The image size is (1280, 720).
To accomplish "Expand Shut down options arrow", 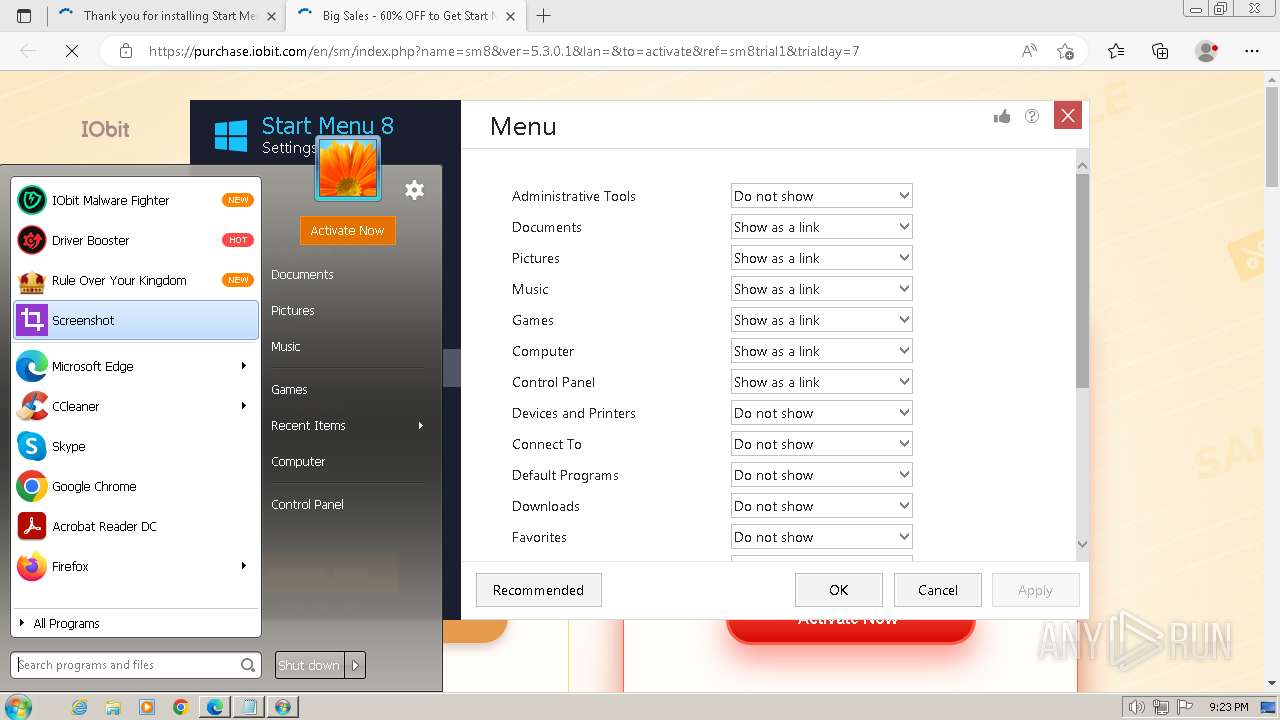I will point(356,665).
